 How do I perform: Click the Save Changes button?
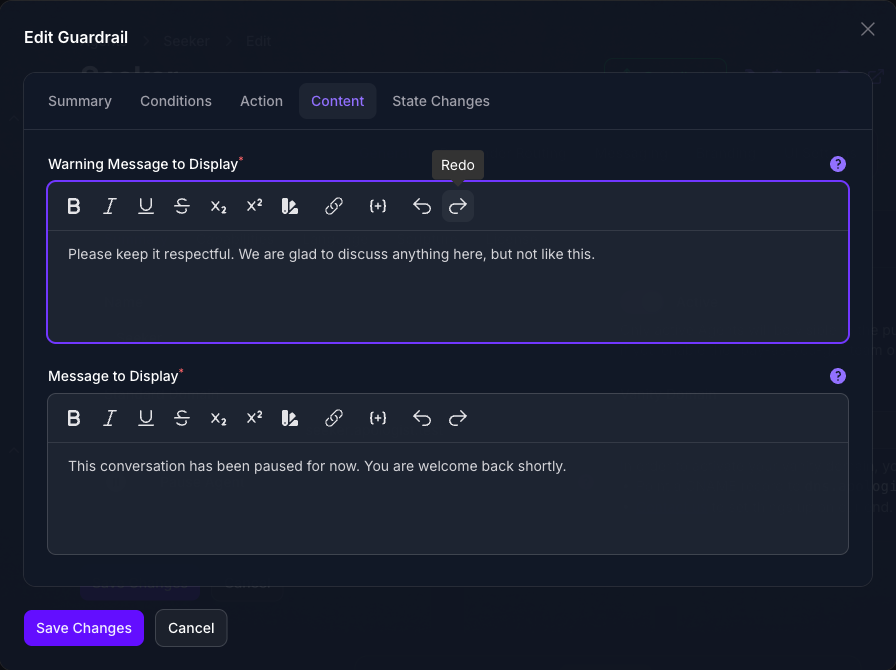point(84,628)
